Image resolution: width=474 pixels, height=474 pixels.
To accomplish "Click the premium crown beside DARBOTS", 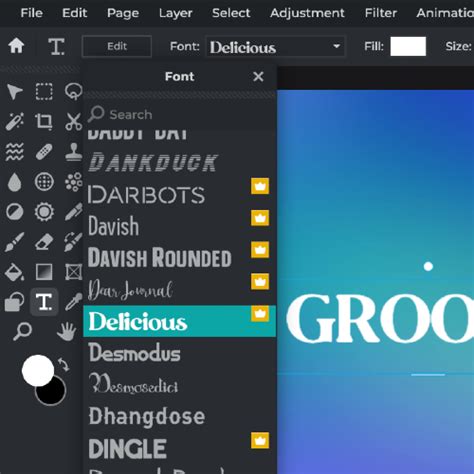I will (x=260, y=186).
